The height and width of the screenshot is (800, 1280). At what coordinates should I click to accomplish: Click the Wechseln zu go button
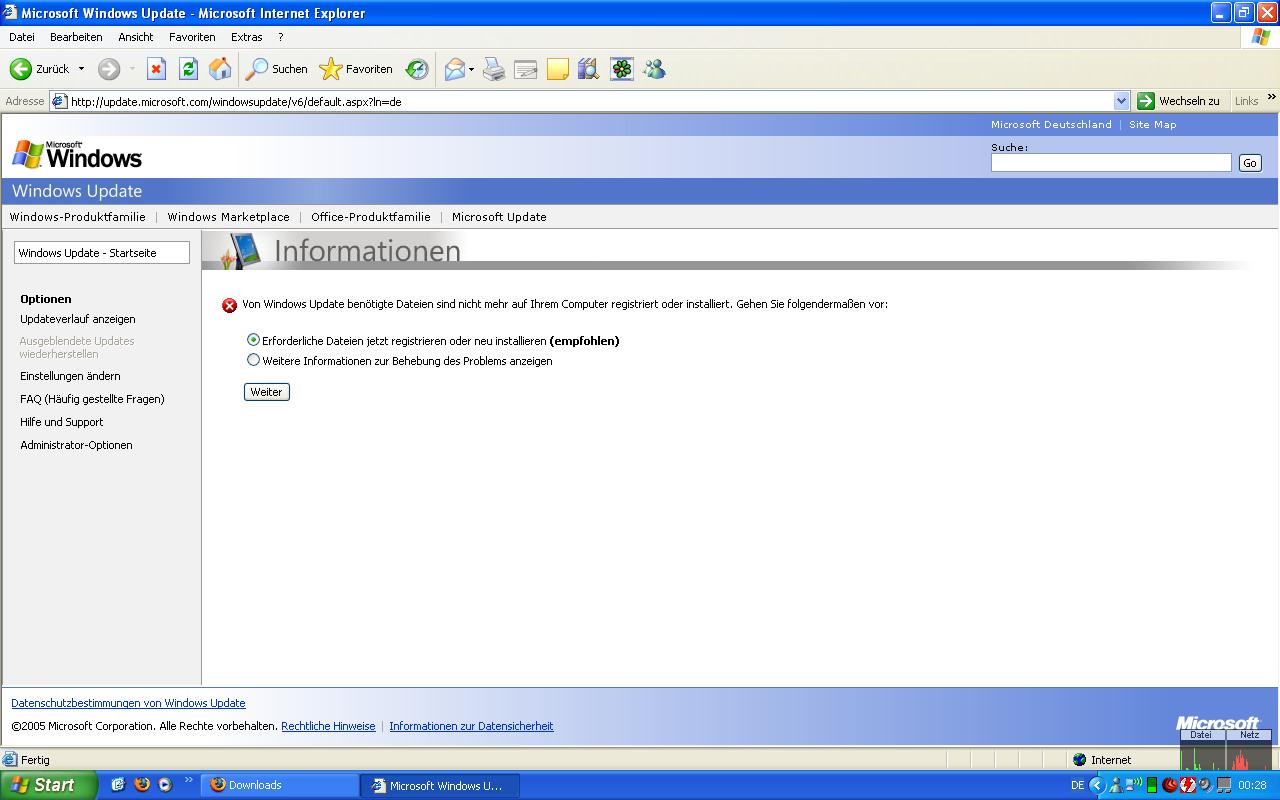point(1179,101)
